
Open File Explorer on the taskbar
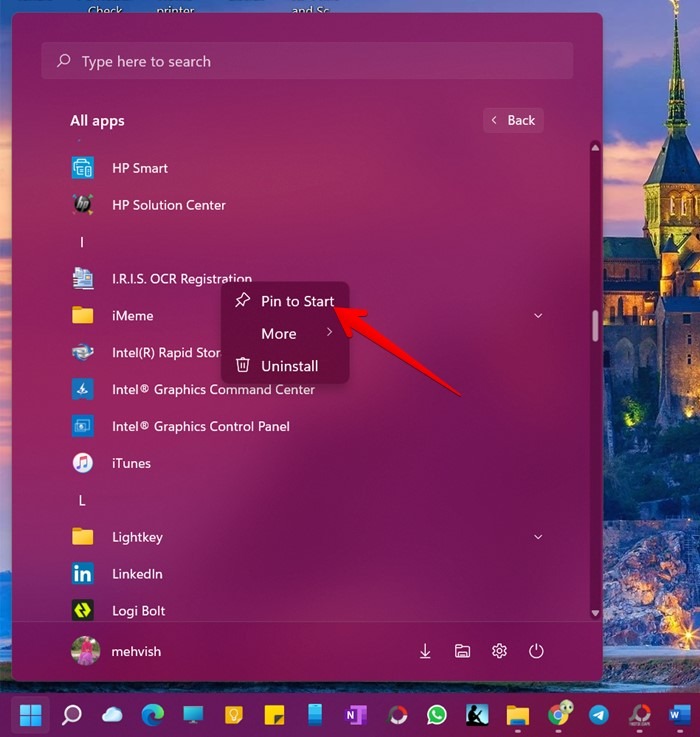click(518, 715)
